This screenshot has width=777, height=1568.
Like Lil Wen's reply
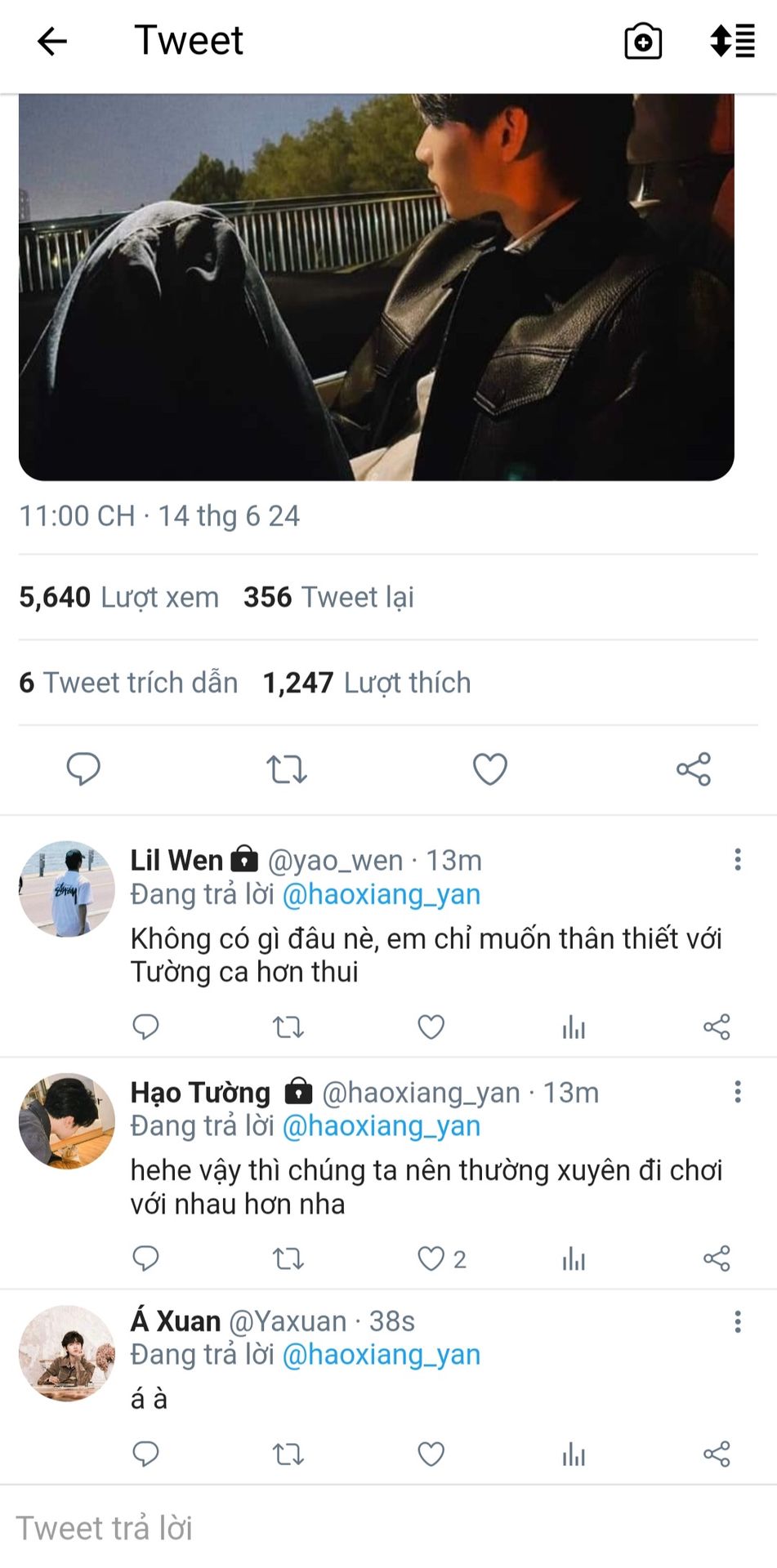(x=431, y=1027)
